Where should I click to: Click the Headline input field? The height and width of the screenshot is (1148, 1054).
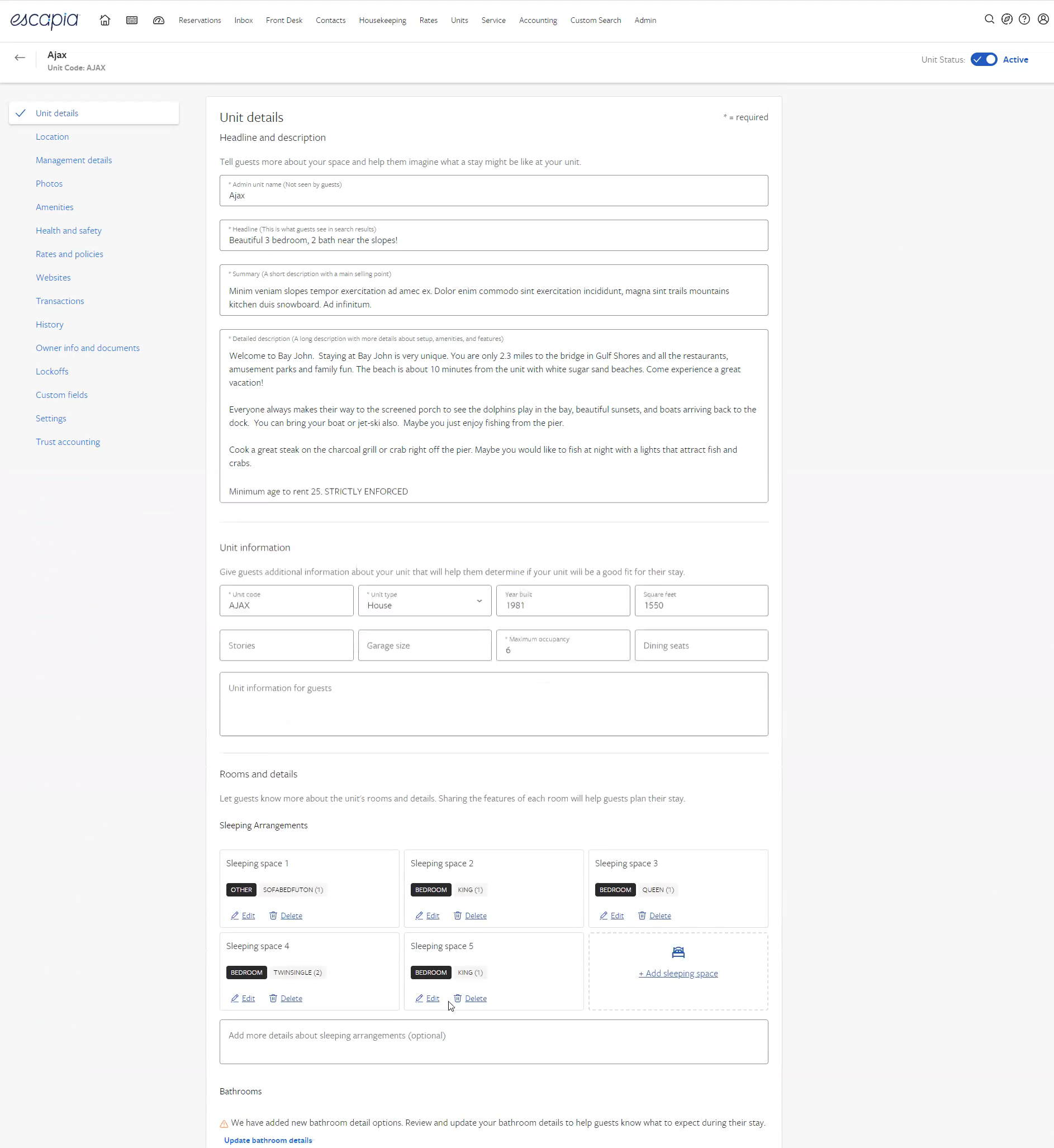[494, 235]
